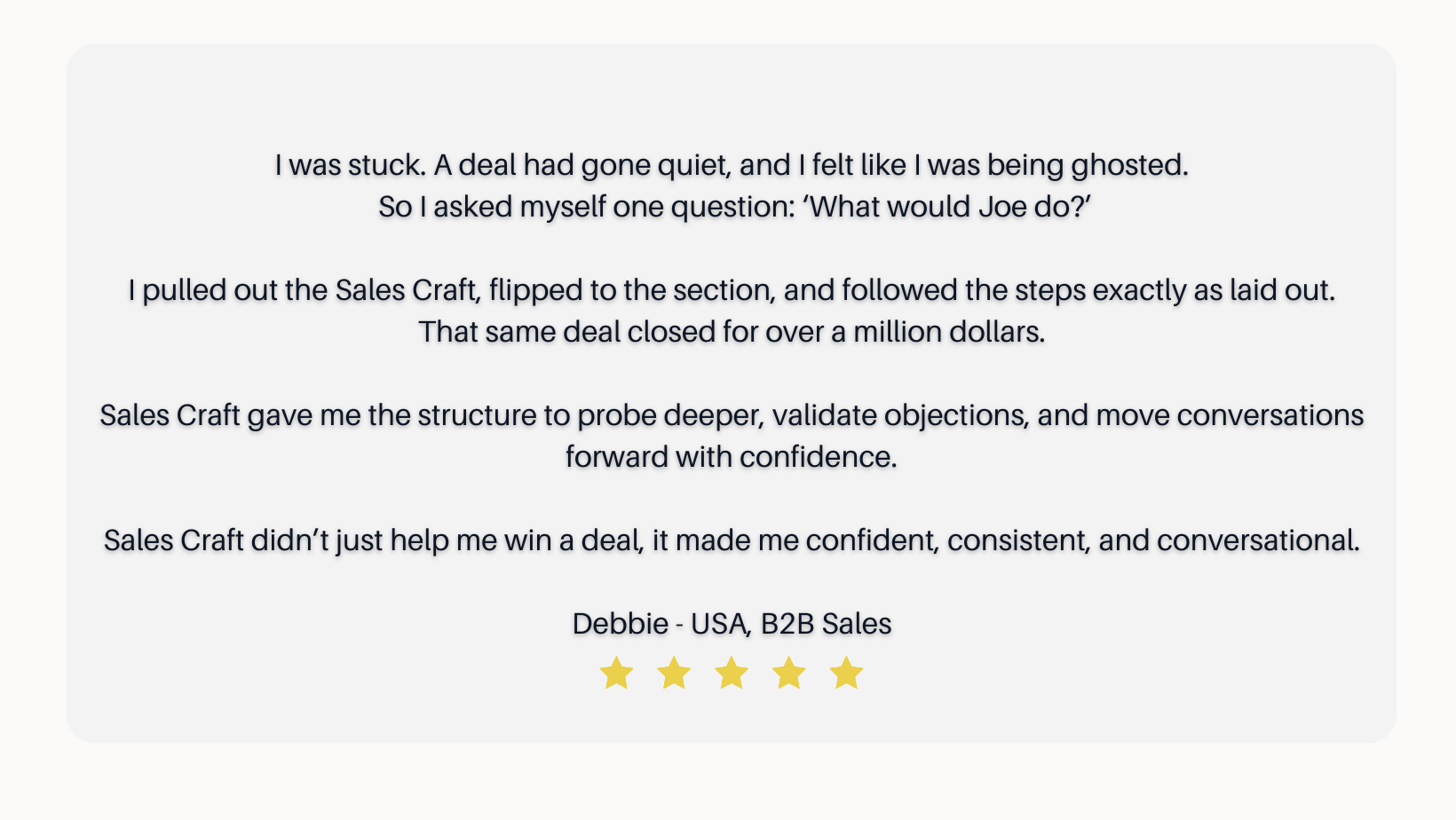Click the word "USA" in the attribution
The width and height of the screenshot is (1456, 820).
pyautogui.click(x=719, y=624)
